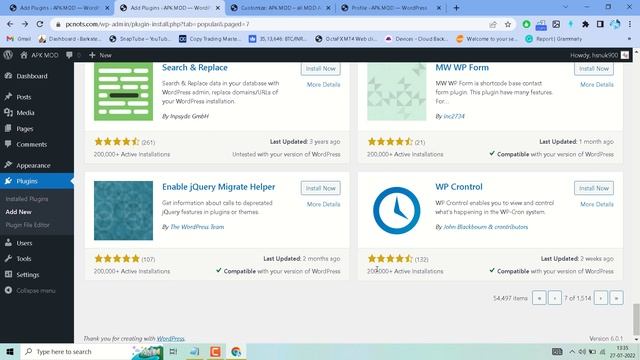Viewport: 640px width, 360px height.
Task: Go to next results page
Action: coord(601,298)
